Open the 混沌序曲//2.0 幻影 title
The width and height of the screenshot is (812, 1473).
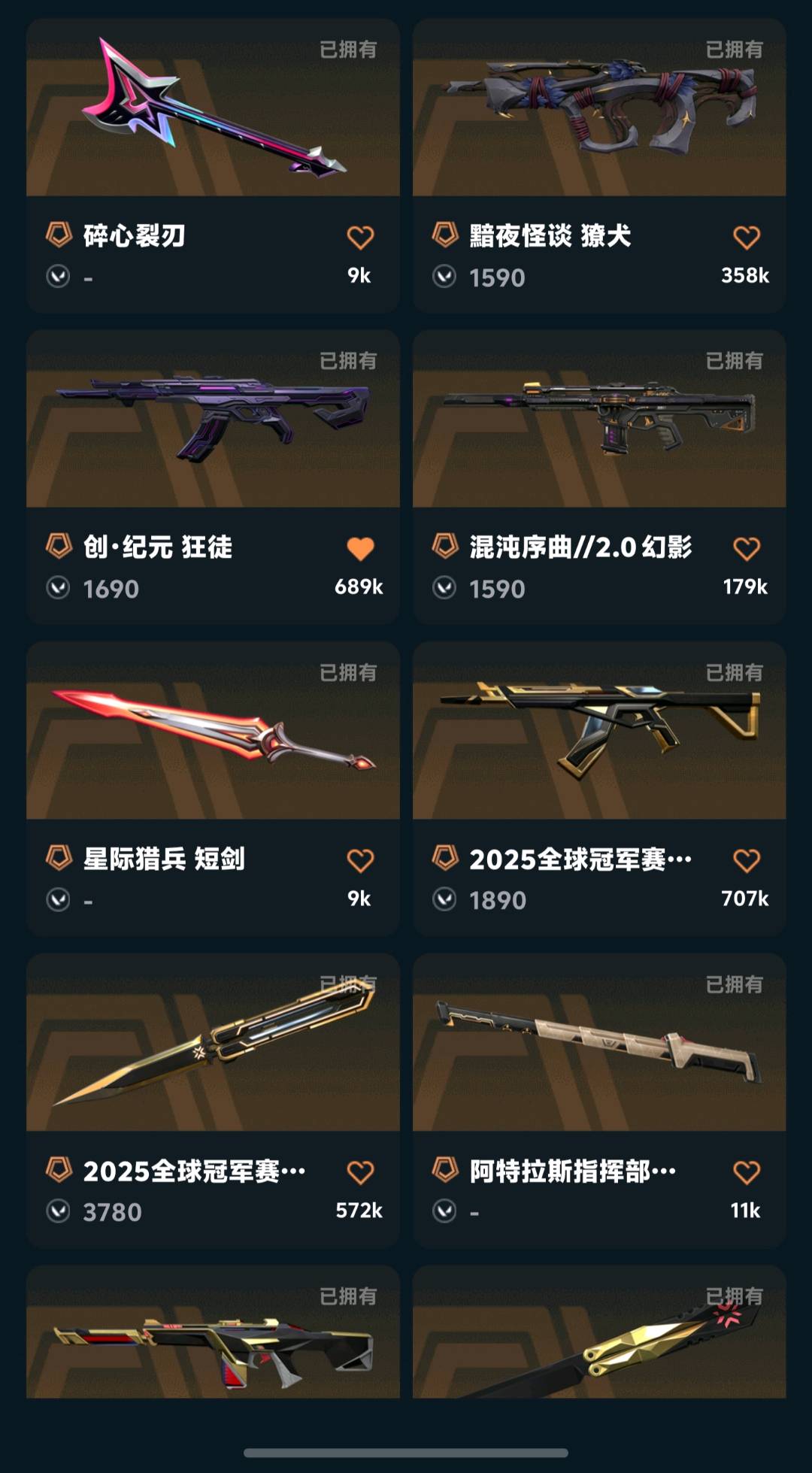580,547
